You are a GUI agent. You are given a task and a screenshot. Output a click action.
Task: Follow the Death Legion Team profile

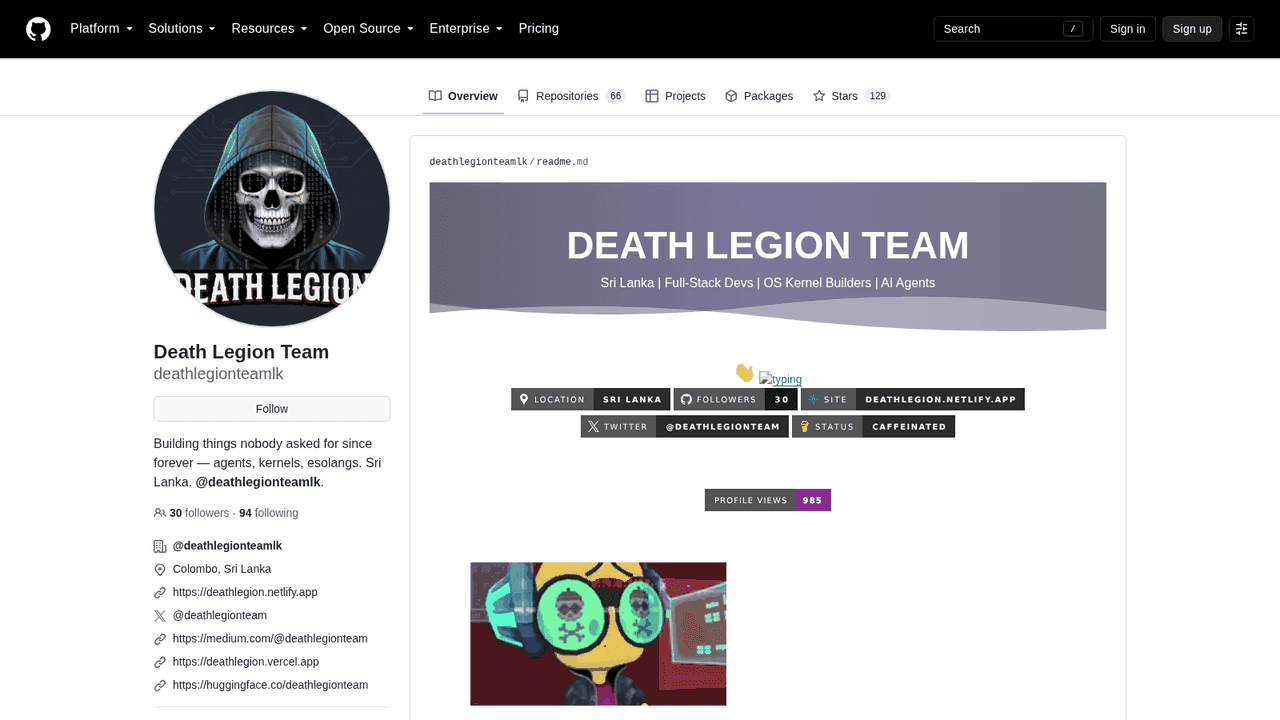[272, 409]
